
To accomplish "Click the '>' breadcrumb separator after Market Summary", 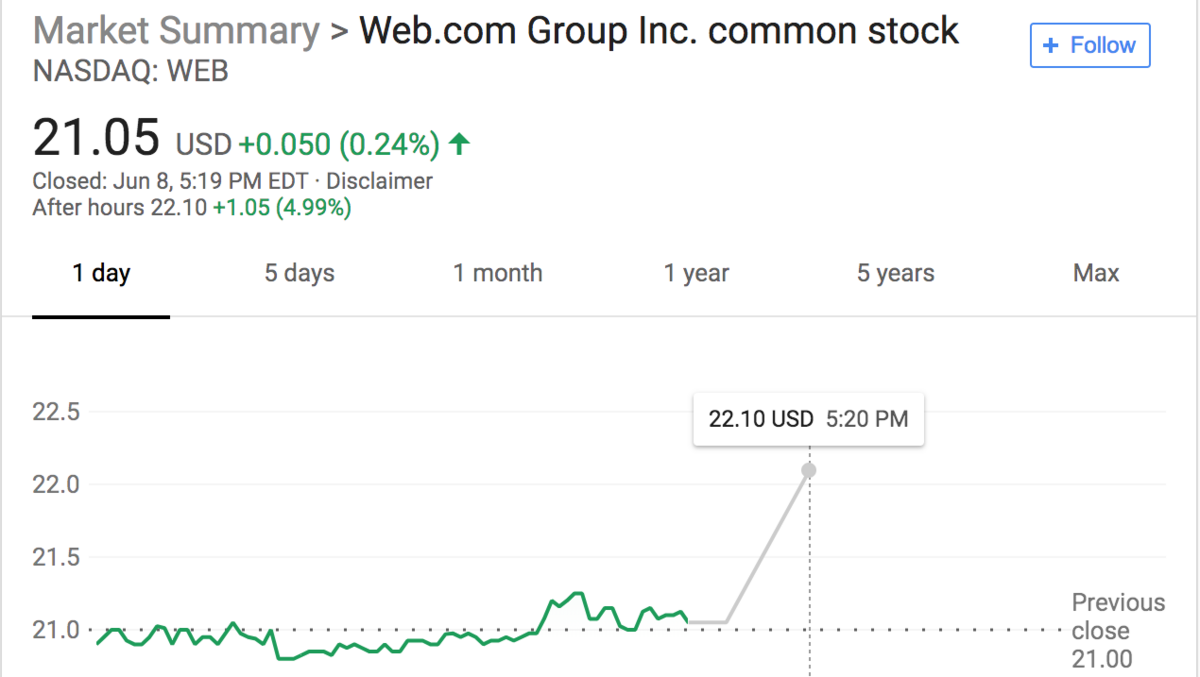I will tap(337, 31).
